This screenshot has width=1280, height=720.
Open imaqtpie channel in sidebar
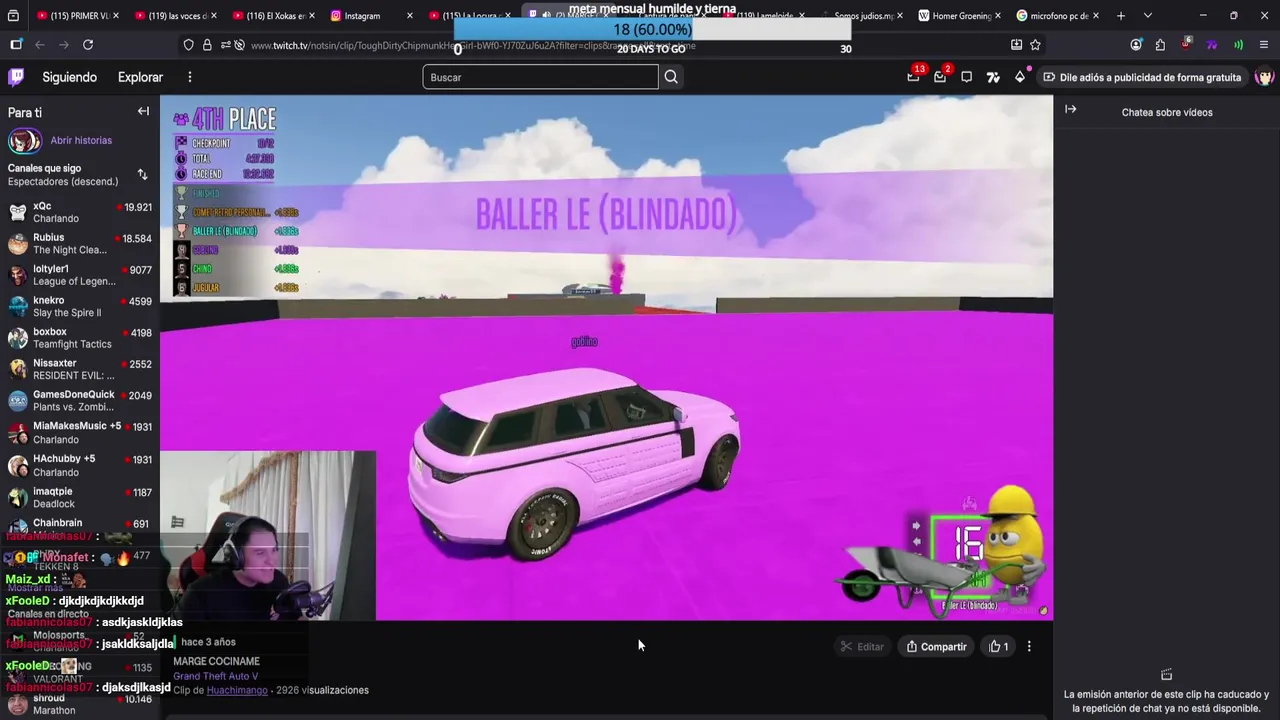pyautogui.click(x=80, y=497)
